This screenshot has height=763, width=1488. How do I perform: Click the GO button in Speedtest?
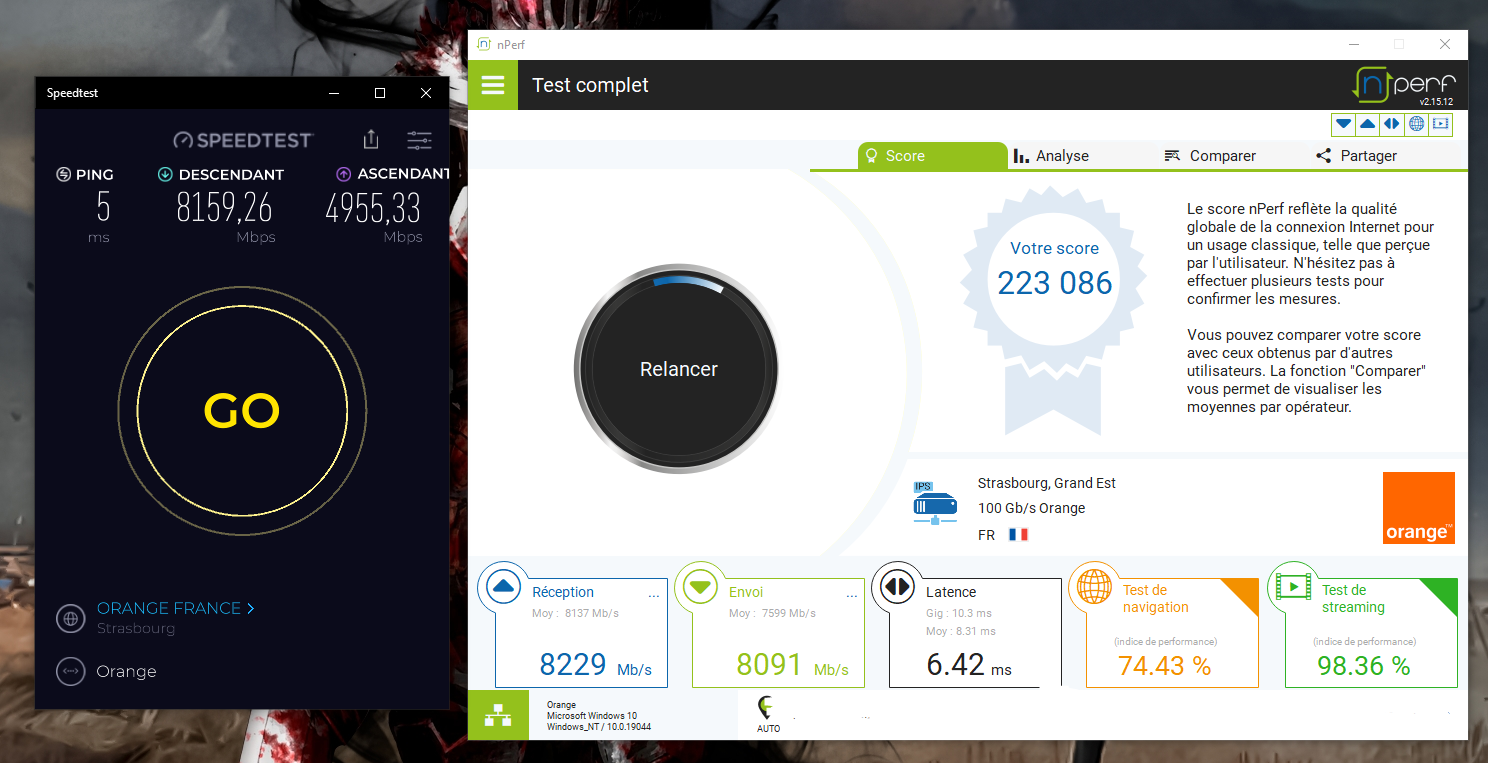(x=242, y=410)
